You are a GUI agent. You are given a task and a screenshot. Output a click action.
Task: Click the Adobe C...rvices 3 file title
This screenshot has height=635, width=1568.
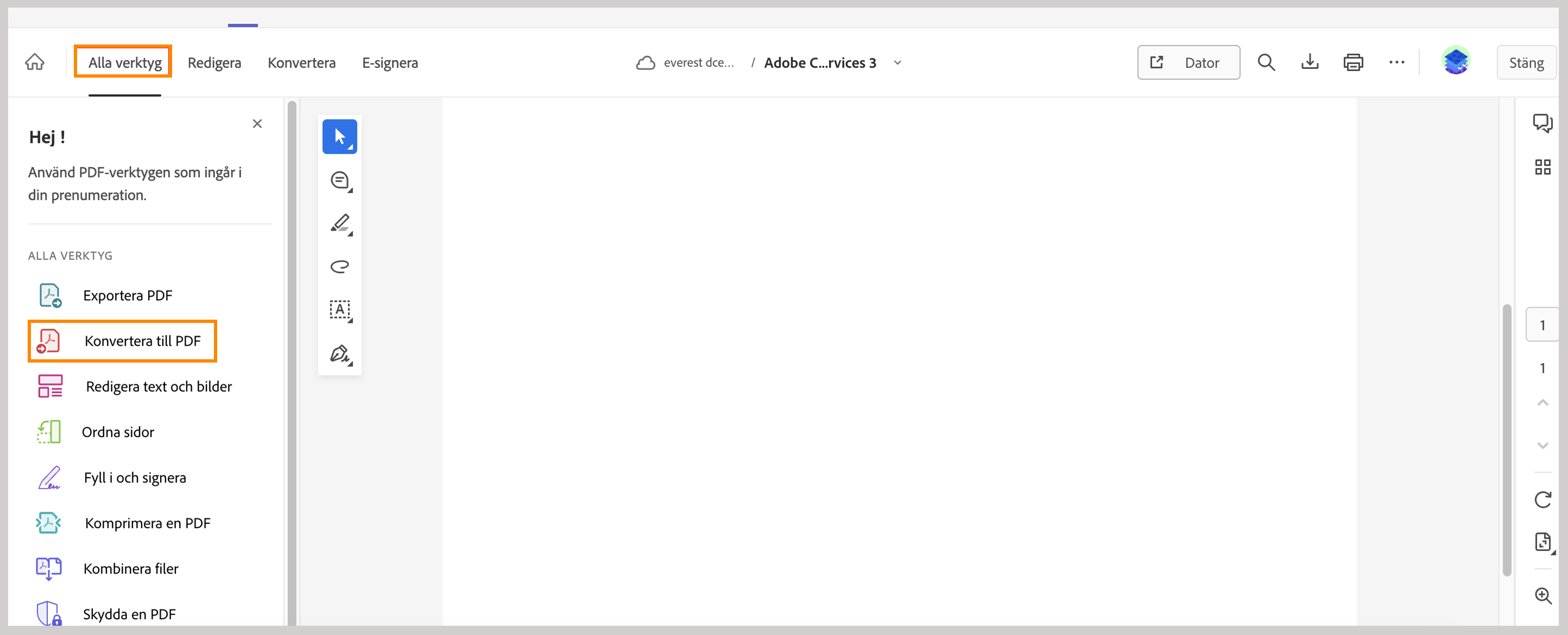(819, 62)
